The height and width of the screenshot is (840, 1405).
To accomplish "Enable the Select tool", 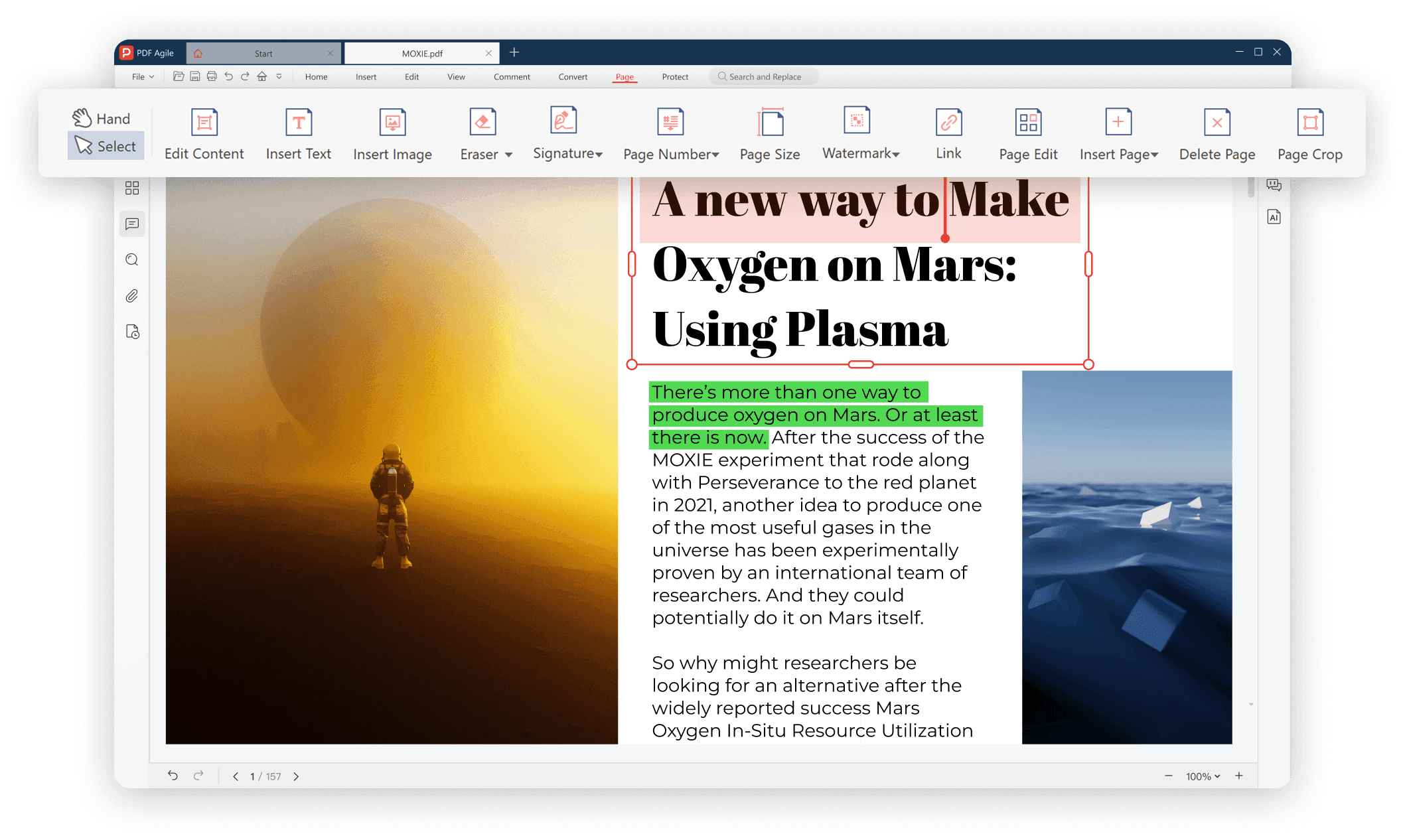I will pyautogui.click(x=105, y=145).
